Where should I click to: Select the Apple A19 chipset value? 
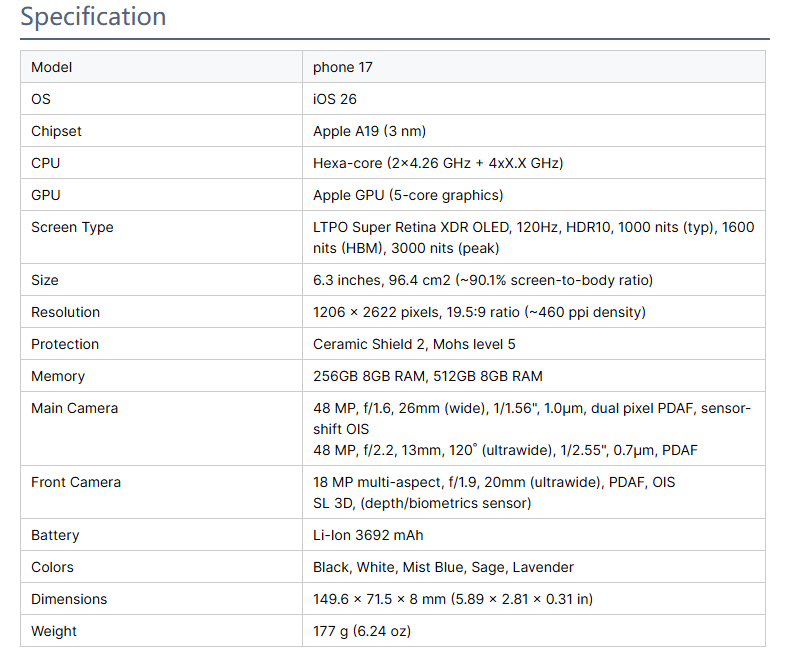click(370, 131)
